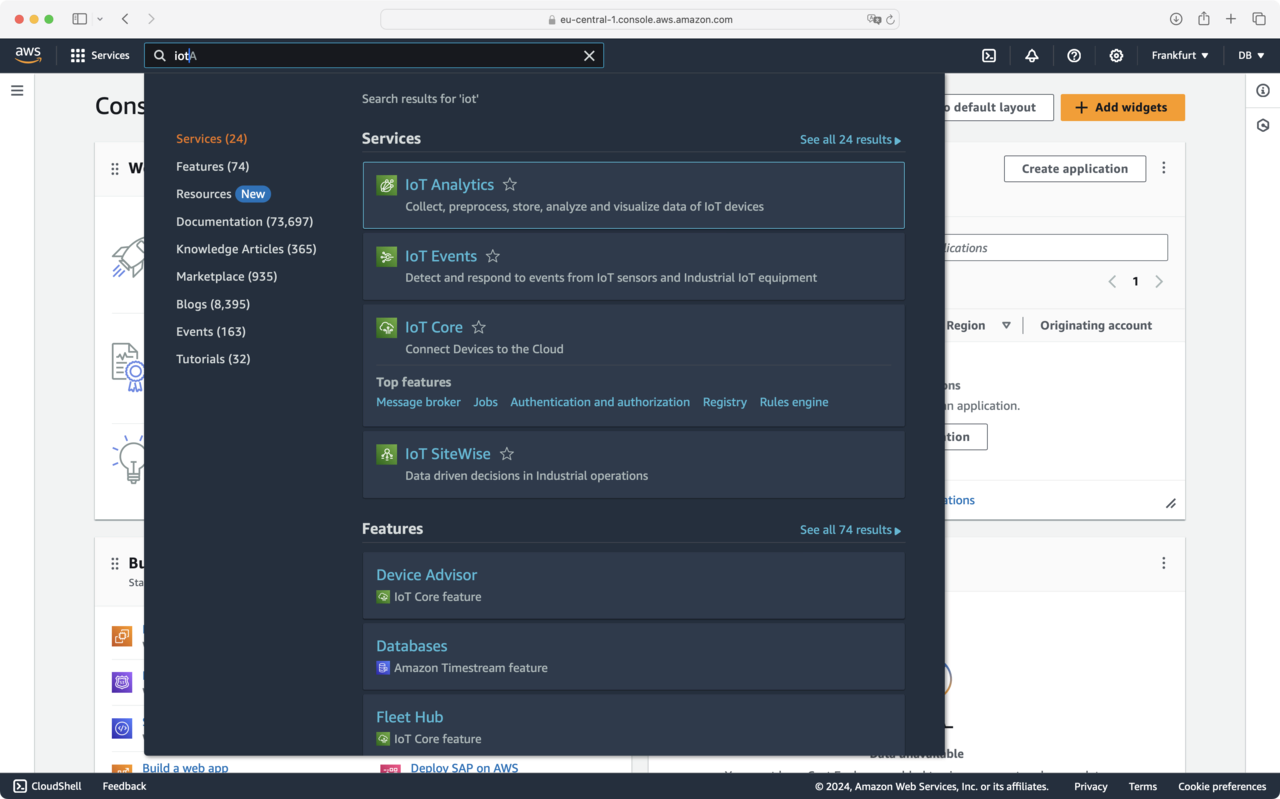This screenshot has width=1280, height=799.
Task: Click the AWS logo home icon
Action: coord(28,55)
